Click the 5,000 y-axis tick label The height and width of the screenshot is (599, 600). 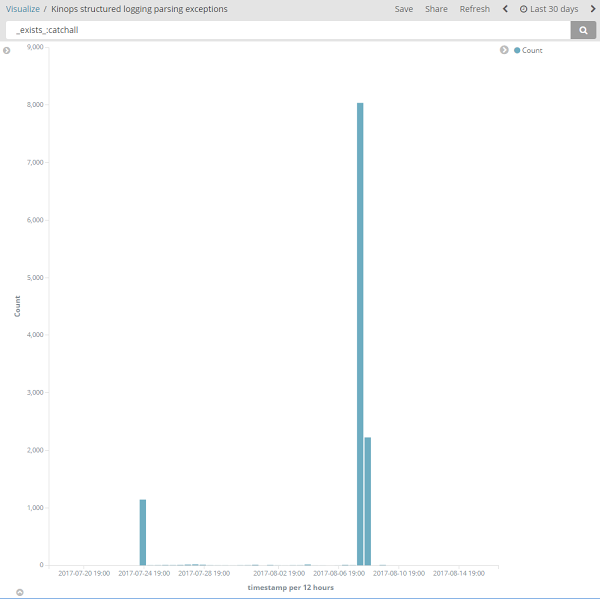tap(35, 277)
